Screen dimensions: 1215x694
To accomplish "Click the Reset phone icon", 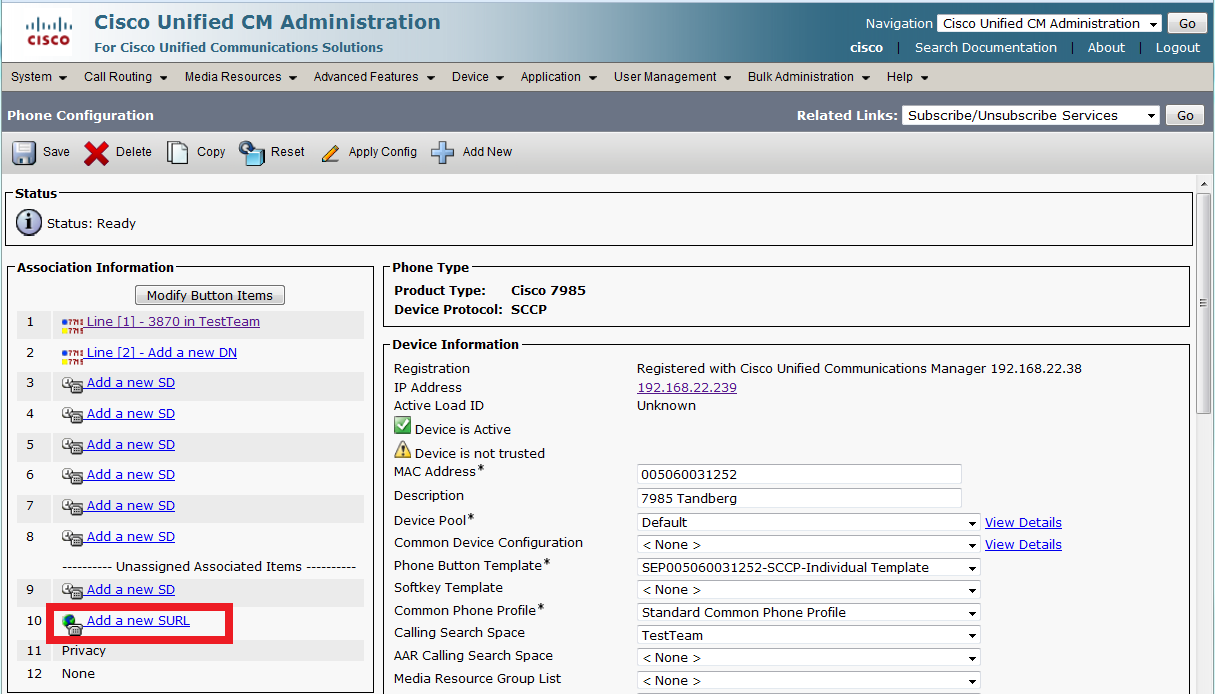I will point(252,152).
